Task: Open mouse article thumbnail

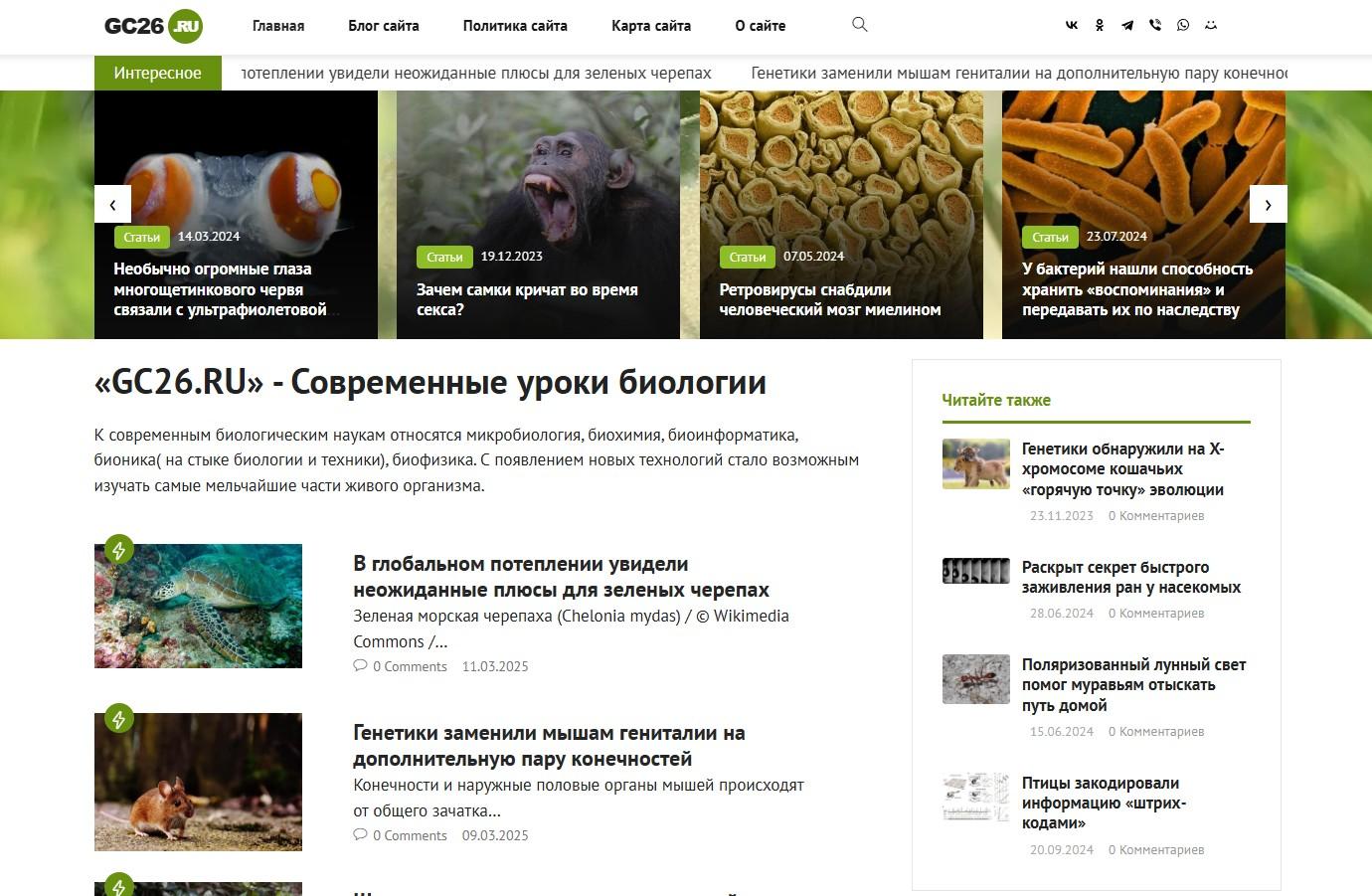Action: [198, 782]
